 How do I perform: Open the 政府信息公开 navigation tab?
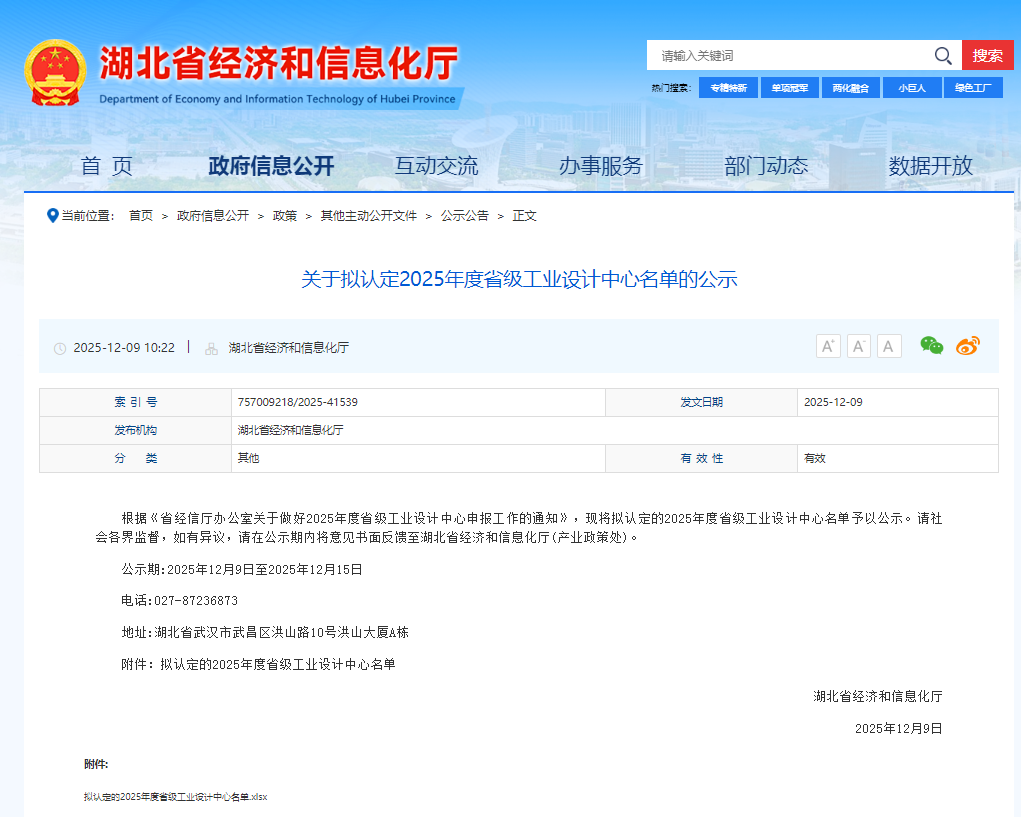tap(271, 166)
